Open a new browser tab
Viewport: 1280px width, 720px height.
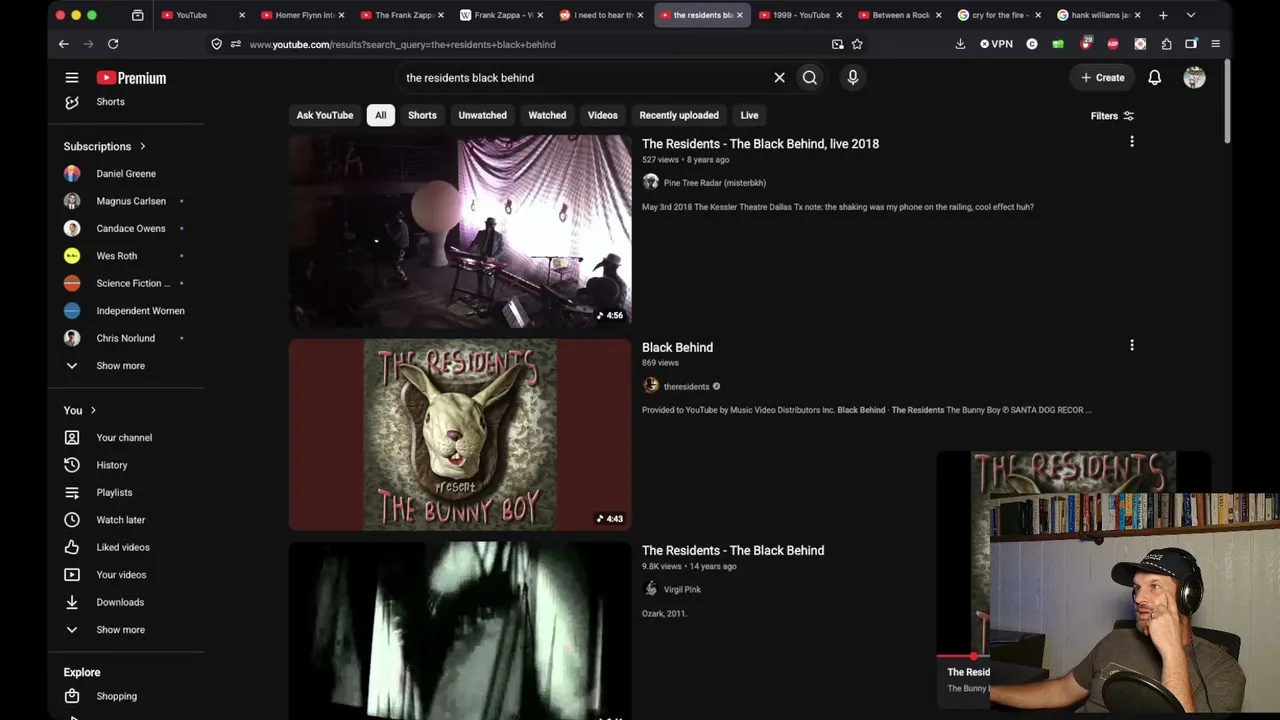coord(1163,15)
